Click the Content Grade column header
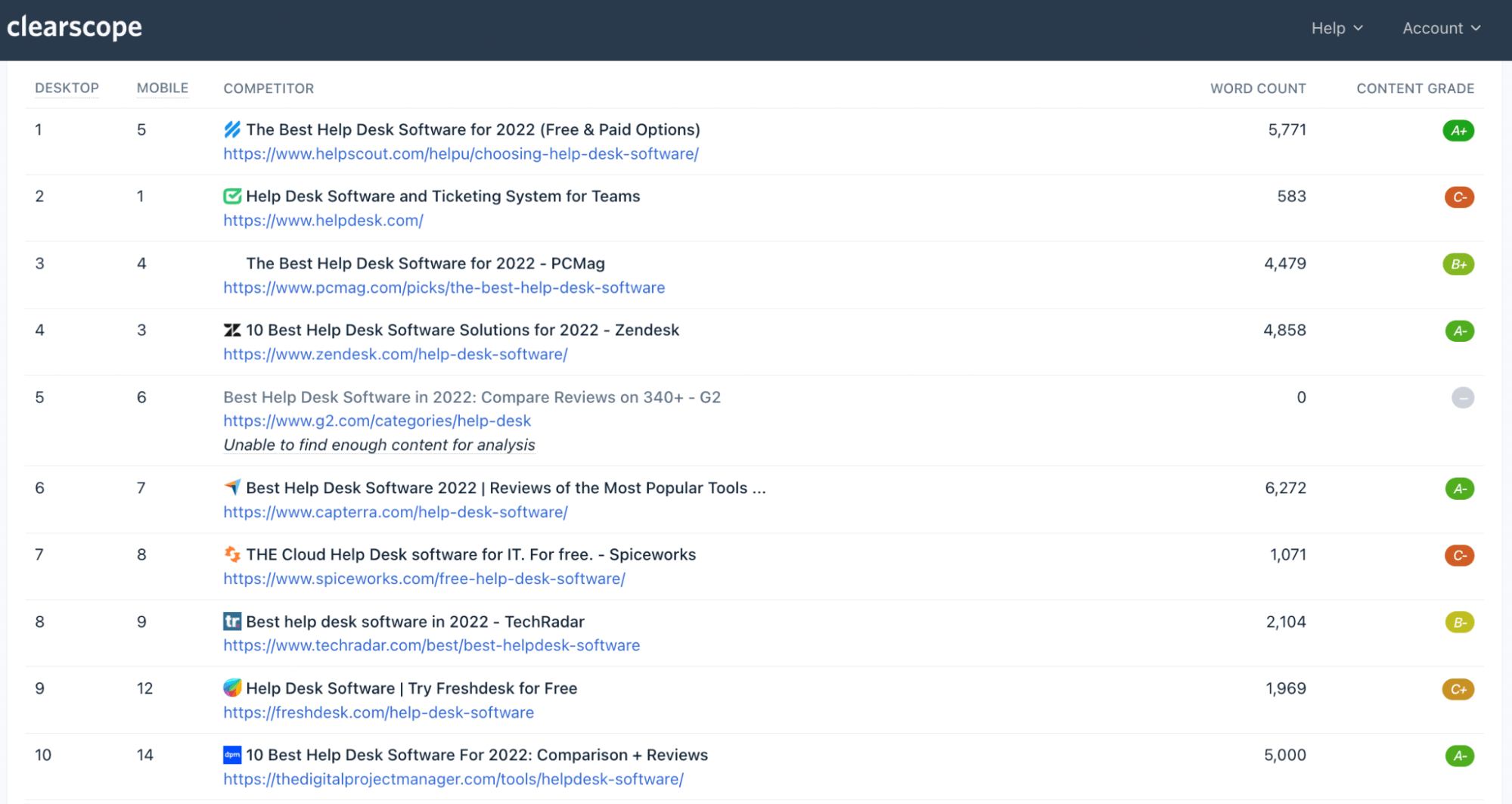Screen dimensions: 1512x804 [1415, 88]
